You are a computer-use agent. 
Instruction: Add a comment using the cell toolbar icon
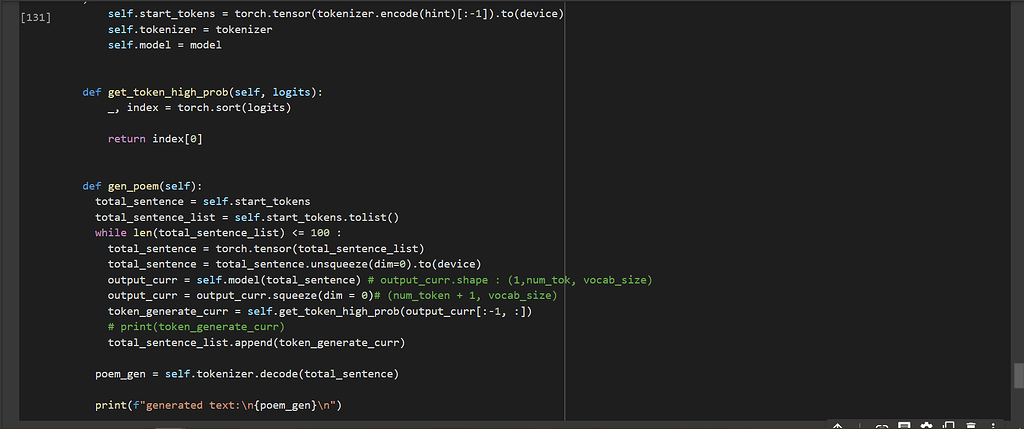click(x=904, y=425)
